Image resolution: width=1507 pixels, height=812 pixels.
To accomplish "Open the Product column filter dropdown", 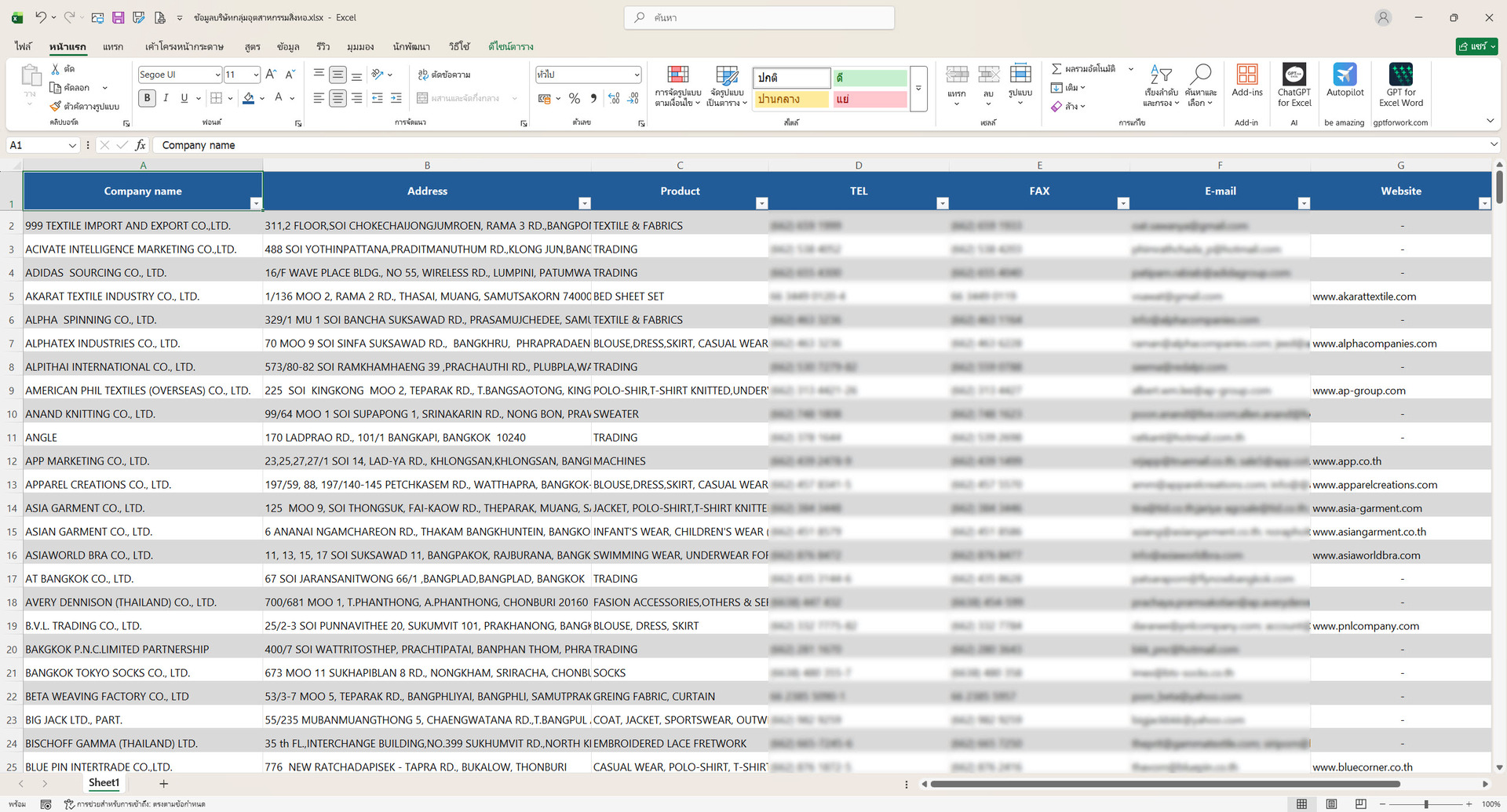I will click(x=761, y=203).
